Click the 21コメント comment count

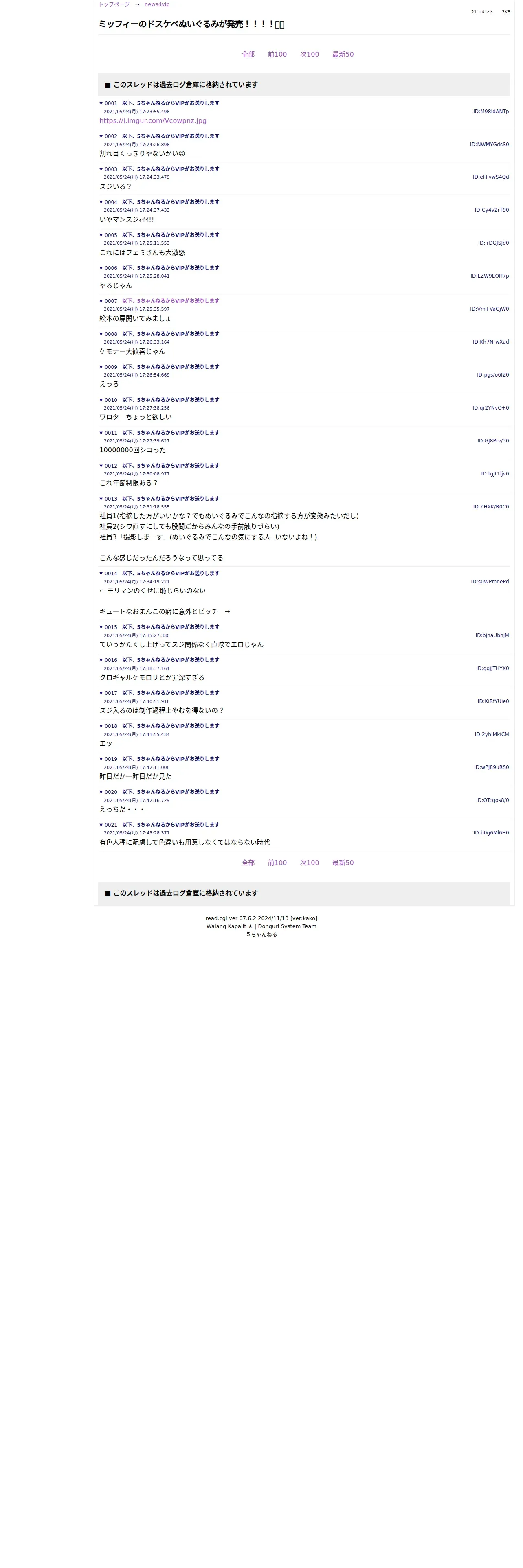point(482,12)
